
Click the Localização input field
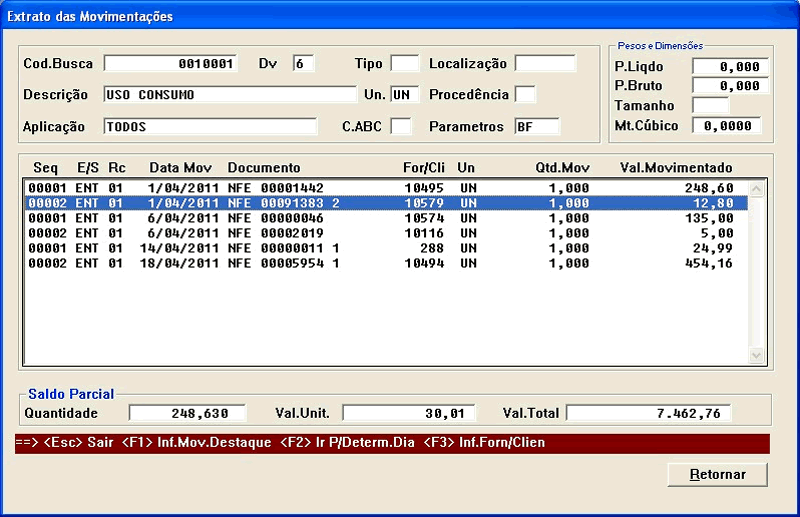pos(545,63)
